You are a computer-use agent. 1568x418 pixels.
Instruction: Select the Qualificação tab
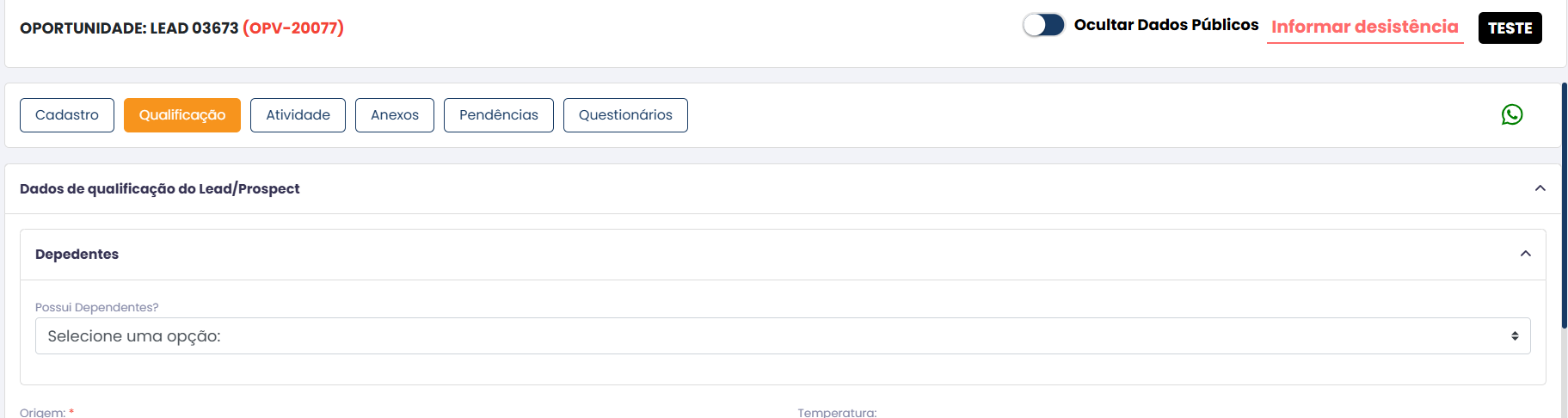(x=182, y=115)
